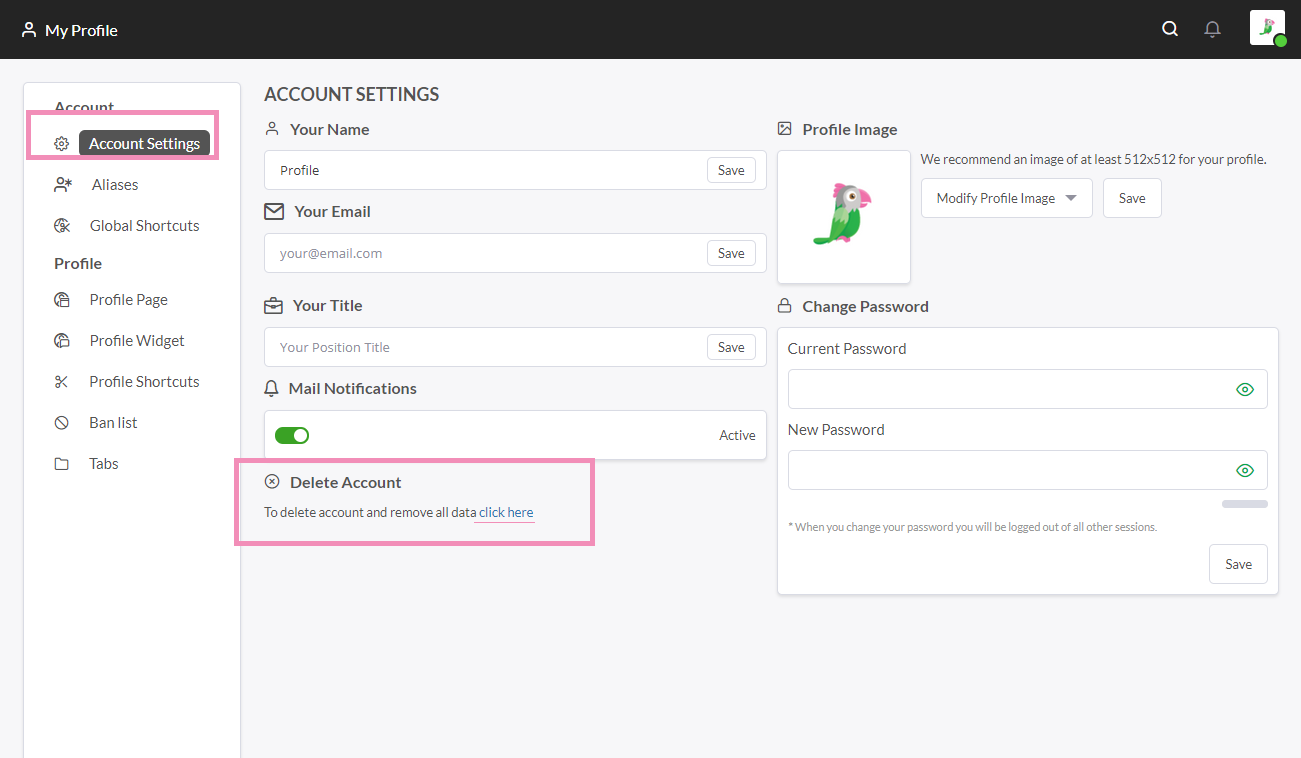Open the Modify Profile Image dropdown

pos(1007,198)
